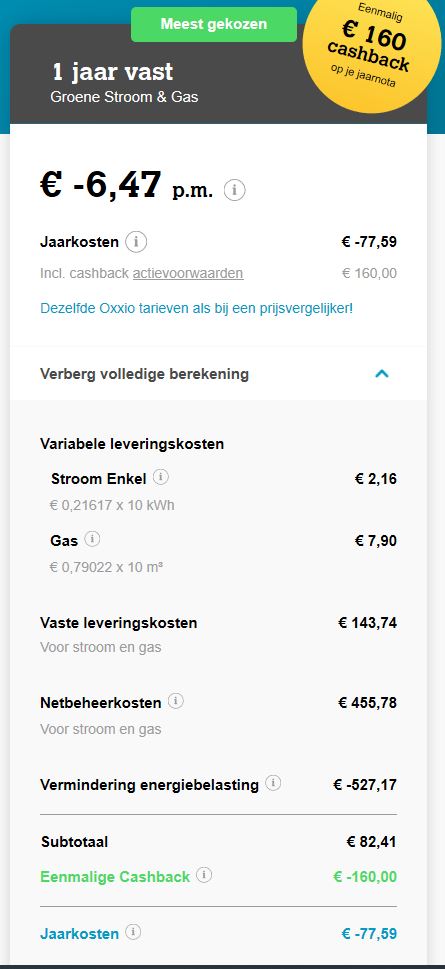445x969 pixels.
Task: Click info icon next to top Jaarkosten
Action: point(136,242)
